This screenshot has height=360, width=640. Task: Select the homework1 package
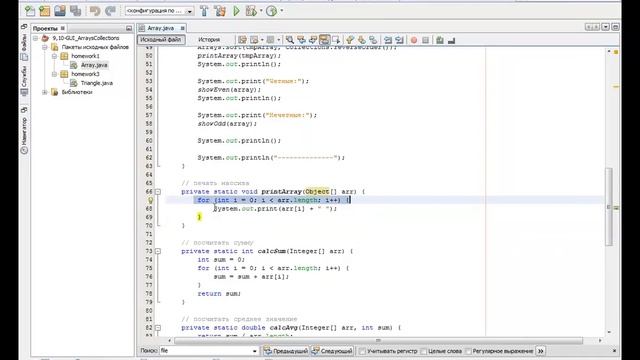[85, 56]
